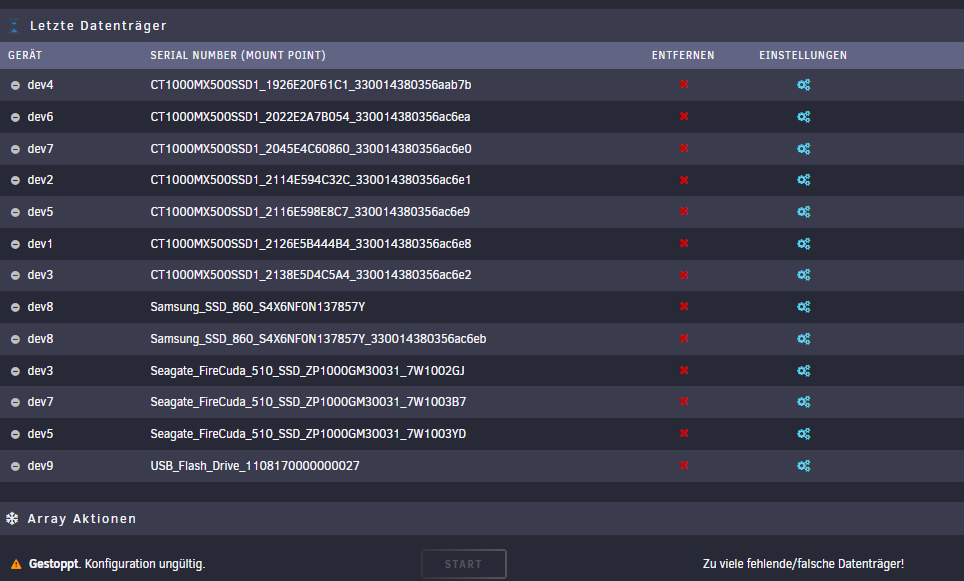
Task: Delete entry for serial 2116E598E8C7
Action: 684,212
